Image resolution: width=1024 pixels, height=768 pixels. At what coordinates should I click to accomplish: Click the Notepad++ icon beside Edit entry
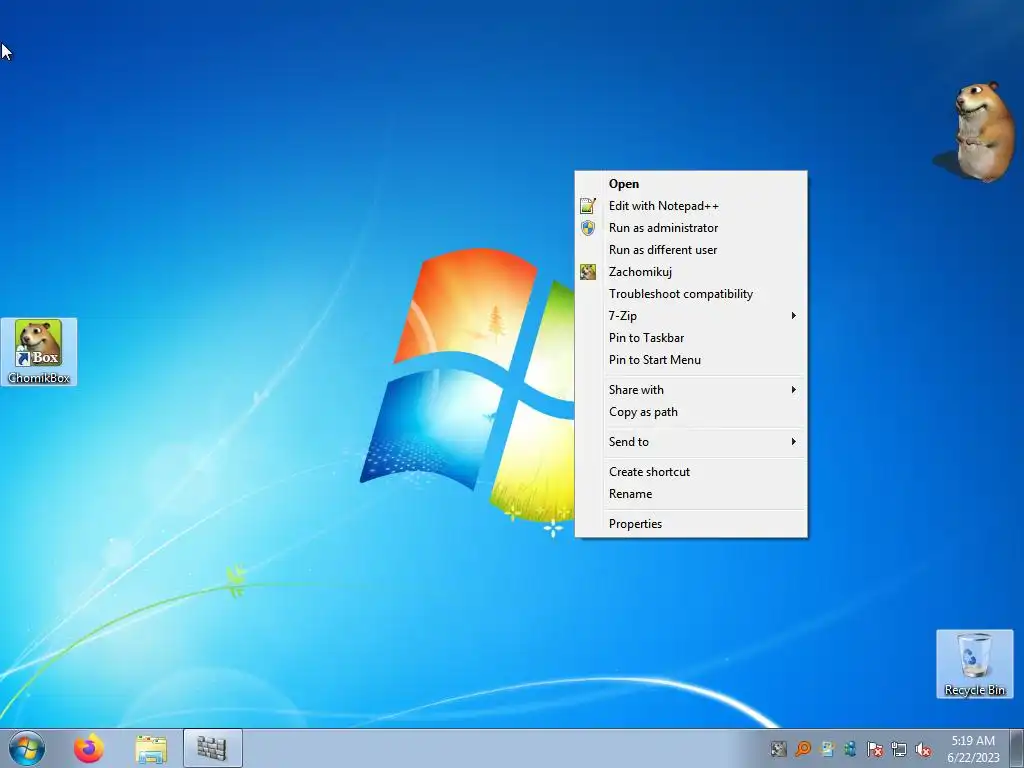click(588, 206)
